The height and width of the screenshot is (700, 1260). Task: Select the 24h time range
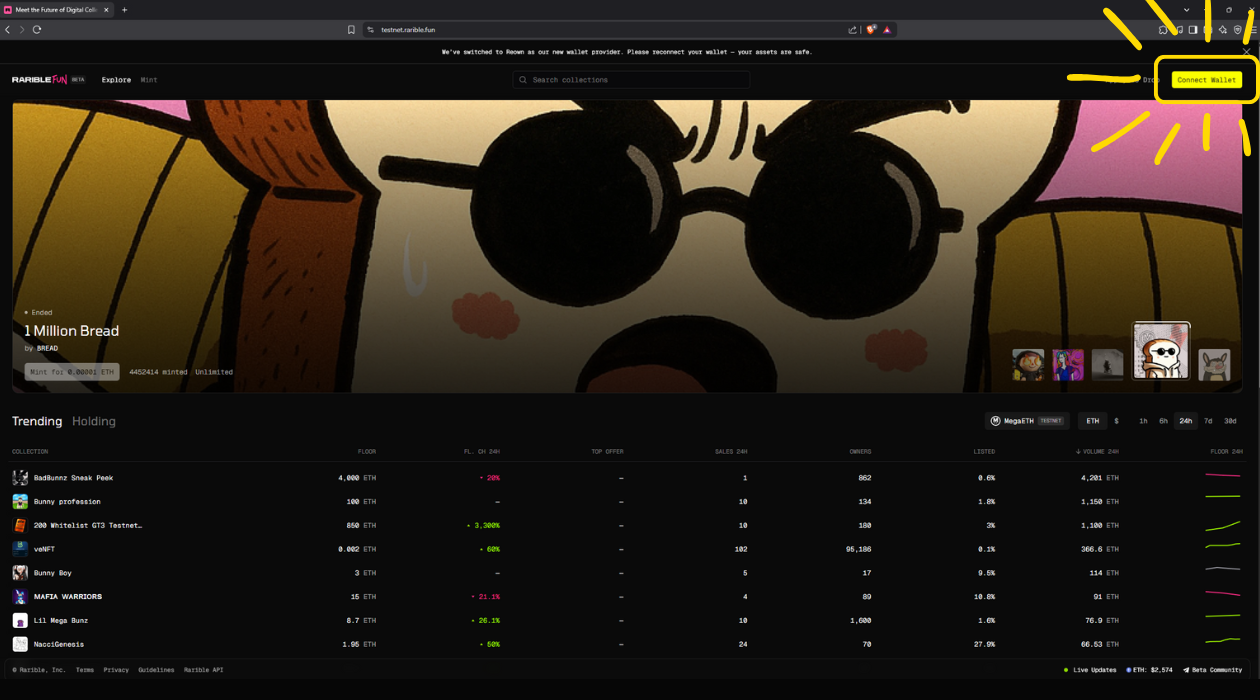[x=1185, y=421]
